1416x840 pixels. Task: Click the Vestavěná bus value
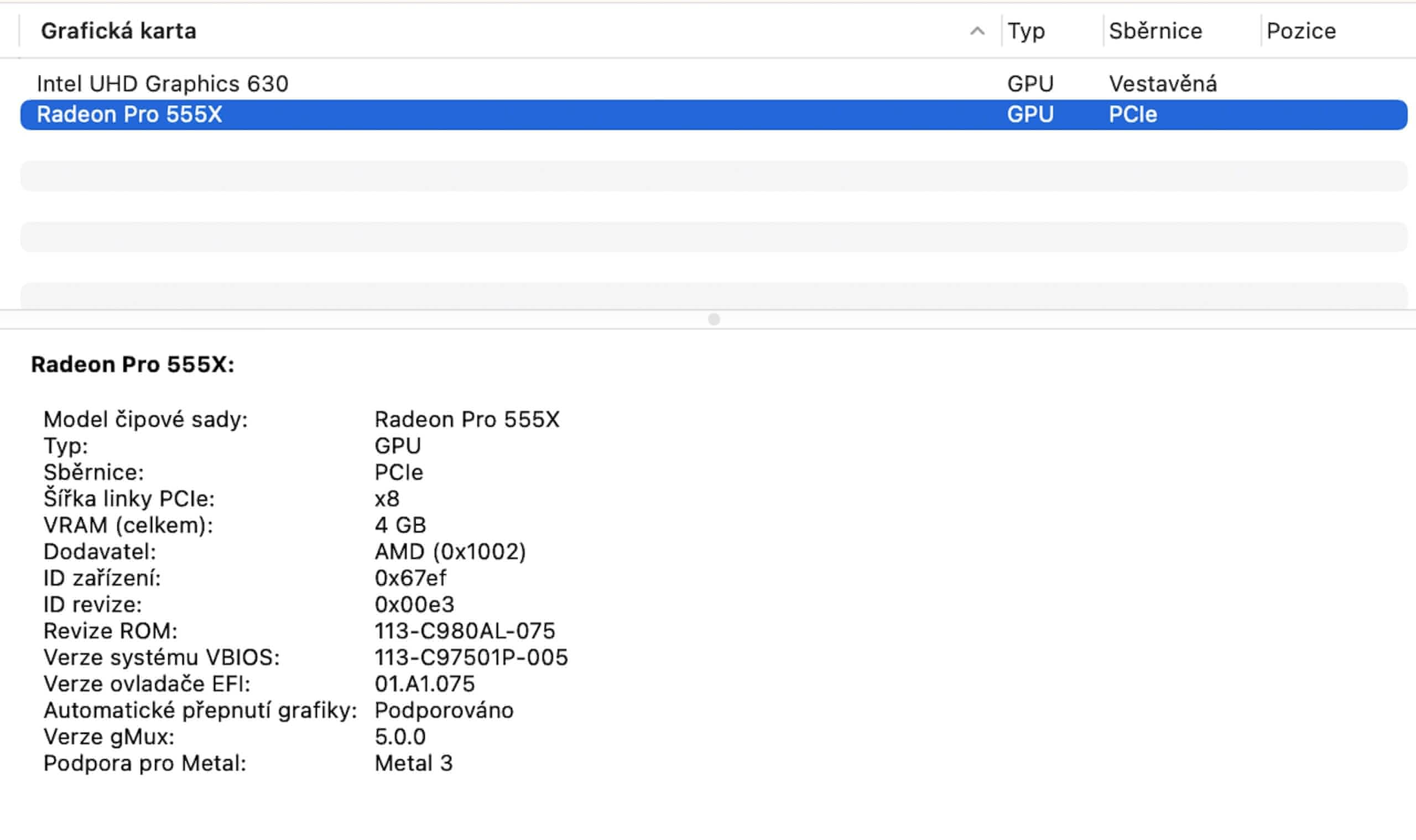pyautogui.click(x=1162, y=84)
